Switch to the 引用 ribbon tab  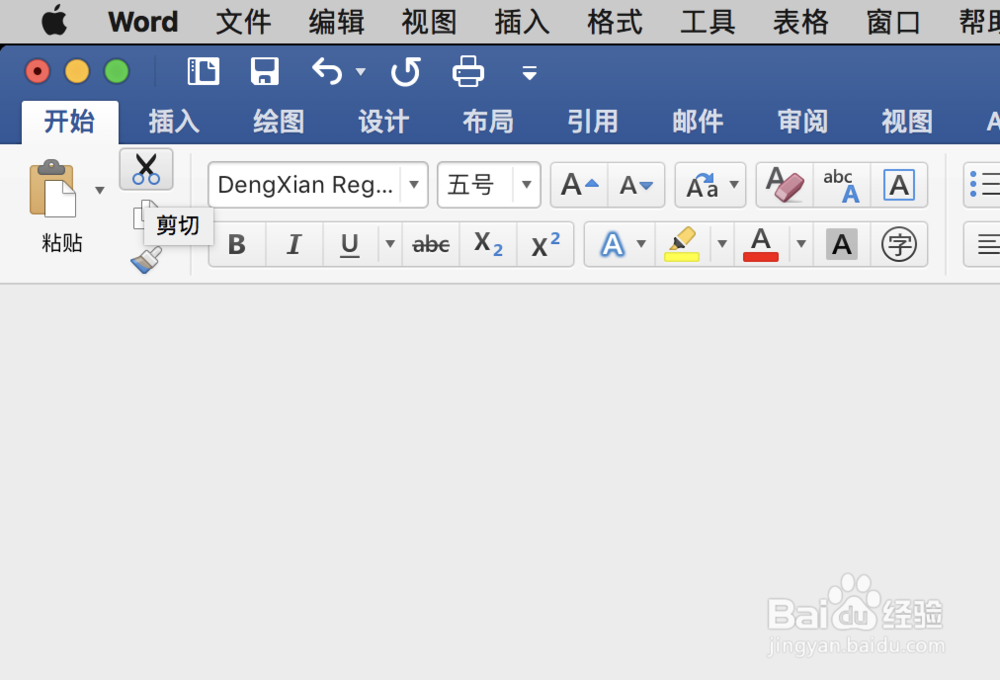[x=592, y=121]
